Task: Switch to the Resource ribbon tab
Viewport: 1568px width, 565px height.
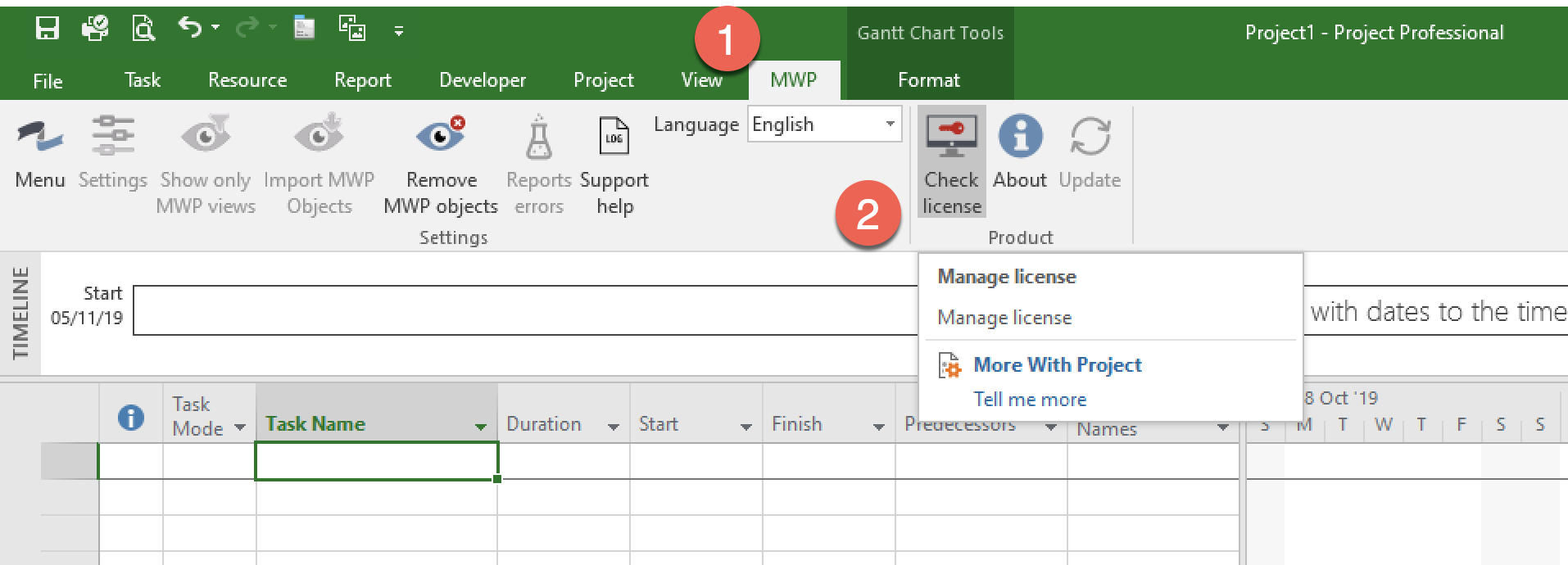Action: pos(247,79)
